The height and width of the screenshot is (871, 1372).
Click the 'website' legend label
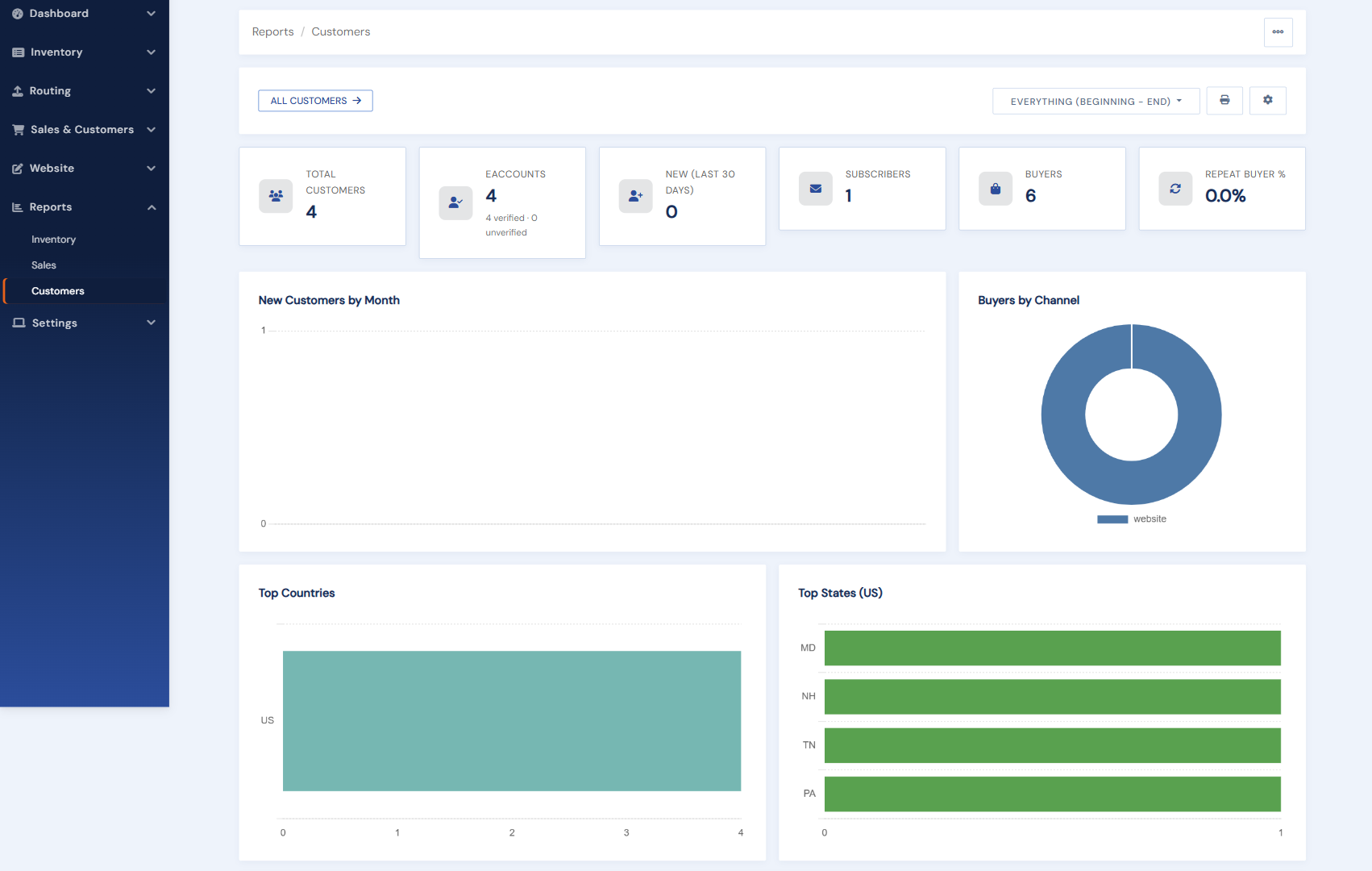tap(1150, 519)
